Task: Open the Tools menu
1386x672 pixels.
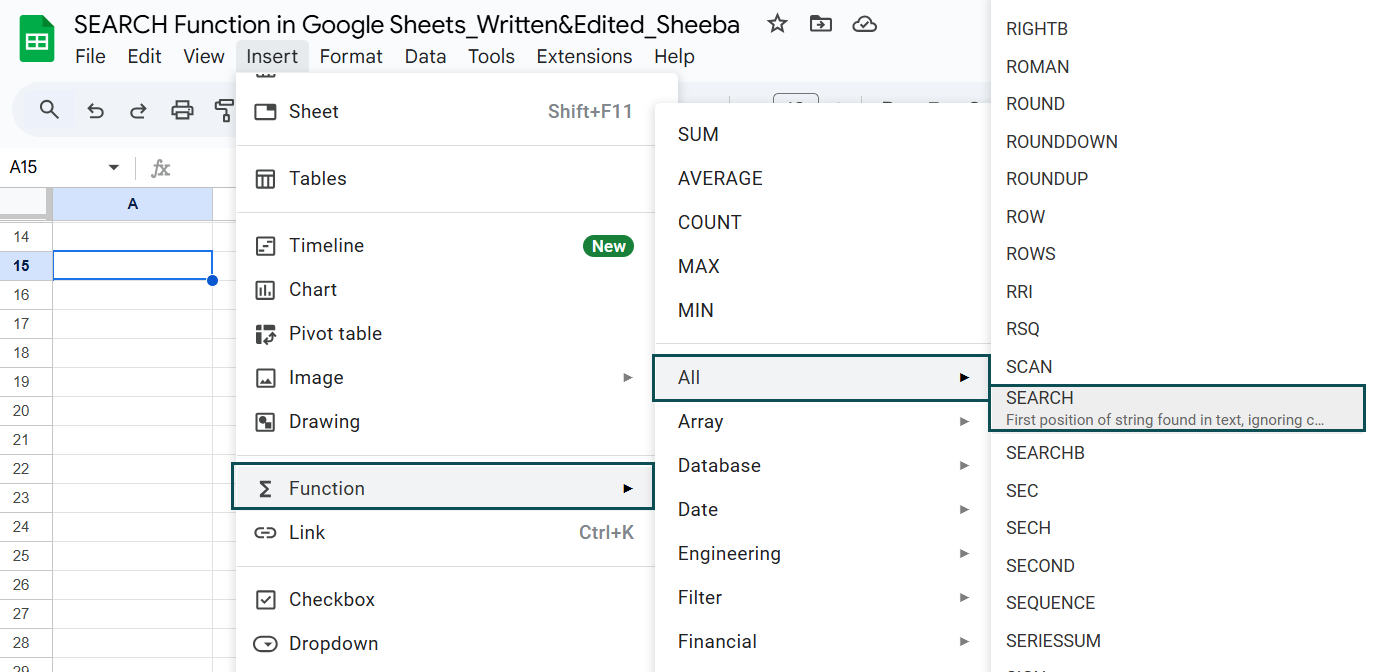Action: (491, 57)
